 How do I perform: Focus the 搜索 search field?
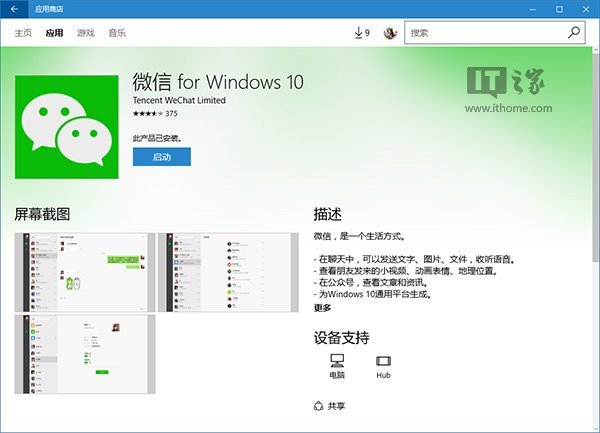pos(495,33)
